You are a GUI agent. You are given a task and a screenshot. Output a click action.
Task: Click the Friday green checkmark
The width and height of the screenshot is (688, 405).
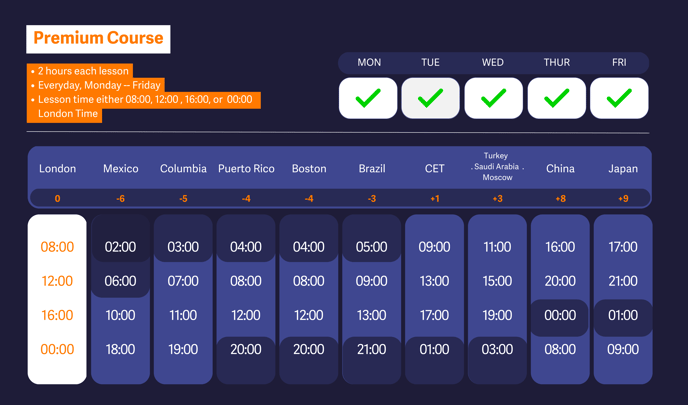tap(619, 98)
